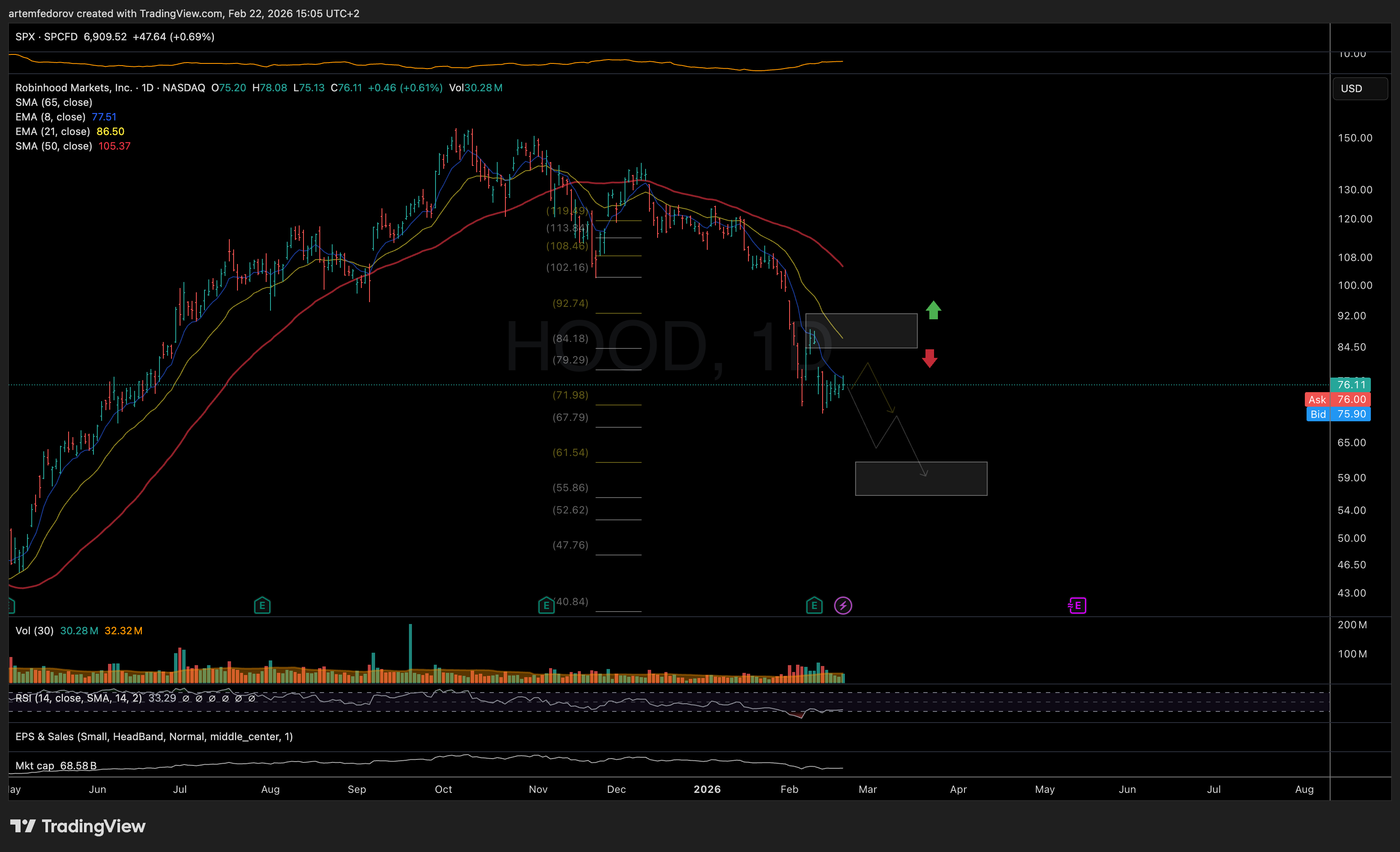1400x852 pixels.
Task: Click the 200M volume axis label
Action: coord(1352,625)
